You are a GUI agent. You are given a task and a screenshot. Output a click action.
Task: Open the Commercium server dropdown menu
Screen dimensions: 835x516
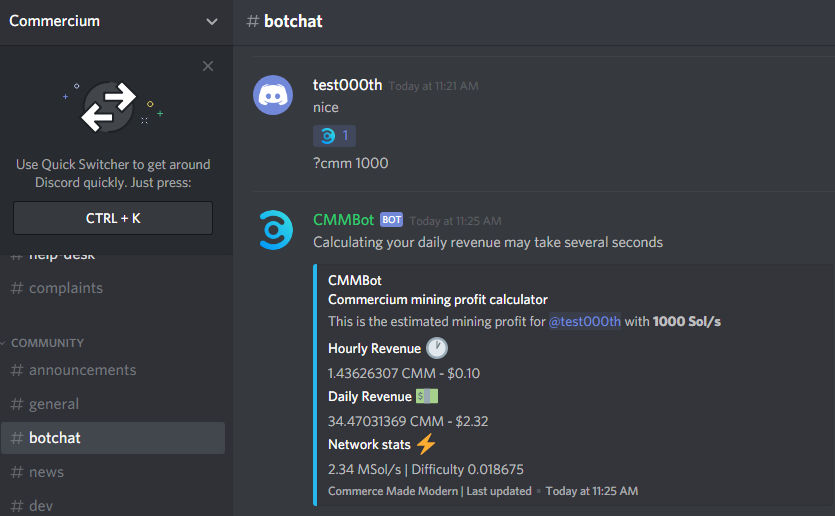[211, 22]
